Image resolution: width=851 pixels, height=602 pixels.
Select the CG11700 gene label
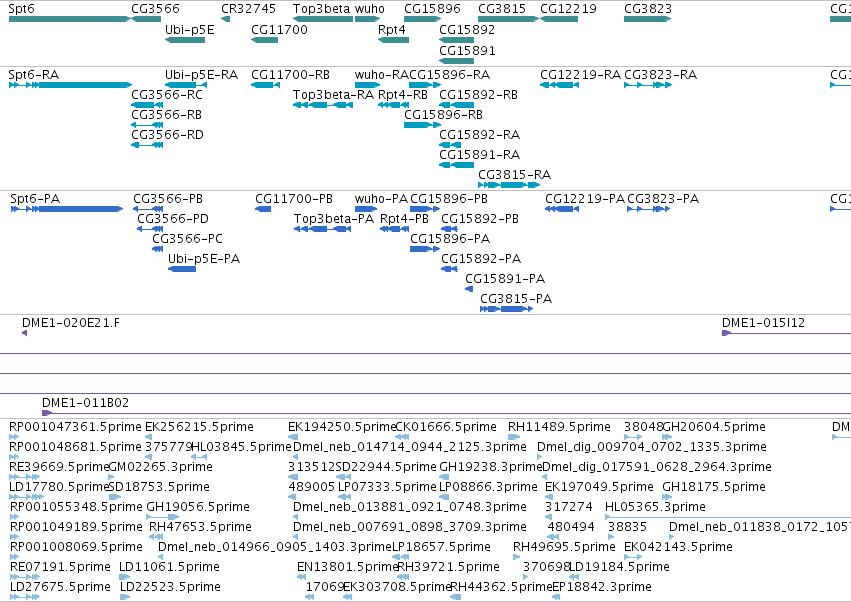point(279,29)
